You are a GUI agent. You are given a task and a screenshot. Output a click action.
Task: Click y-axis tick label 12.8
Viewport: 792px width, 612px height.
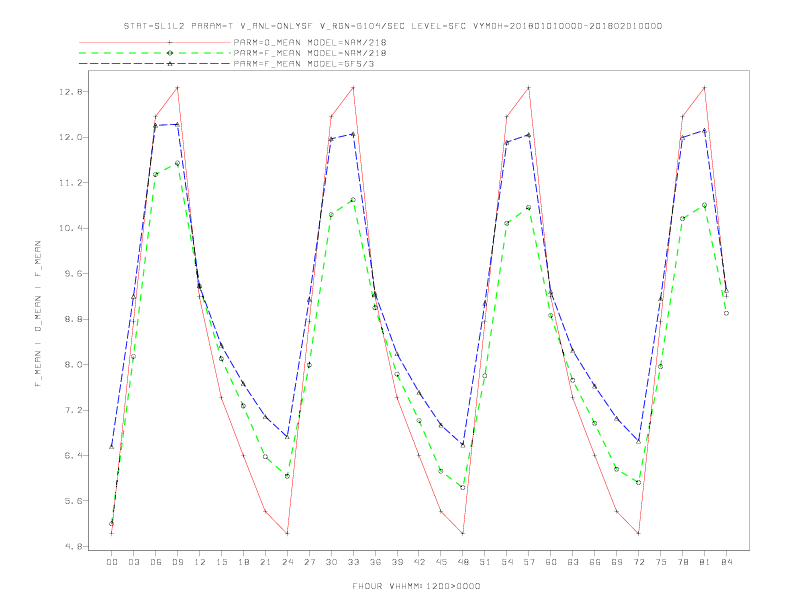[71, 92]
